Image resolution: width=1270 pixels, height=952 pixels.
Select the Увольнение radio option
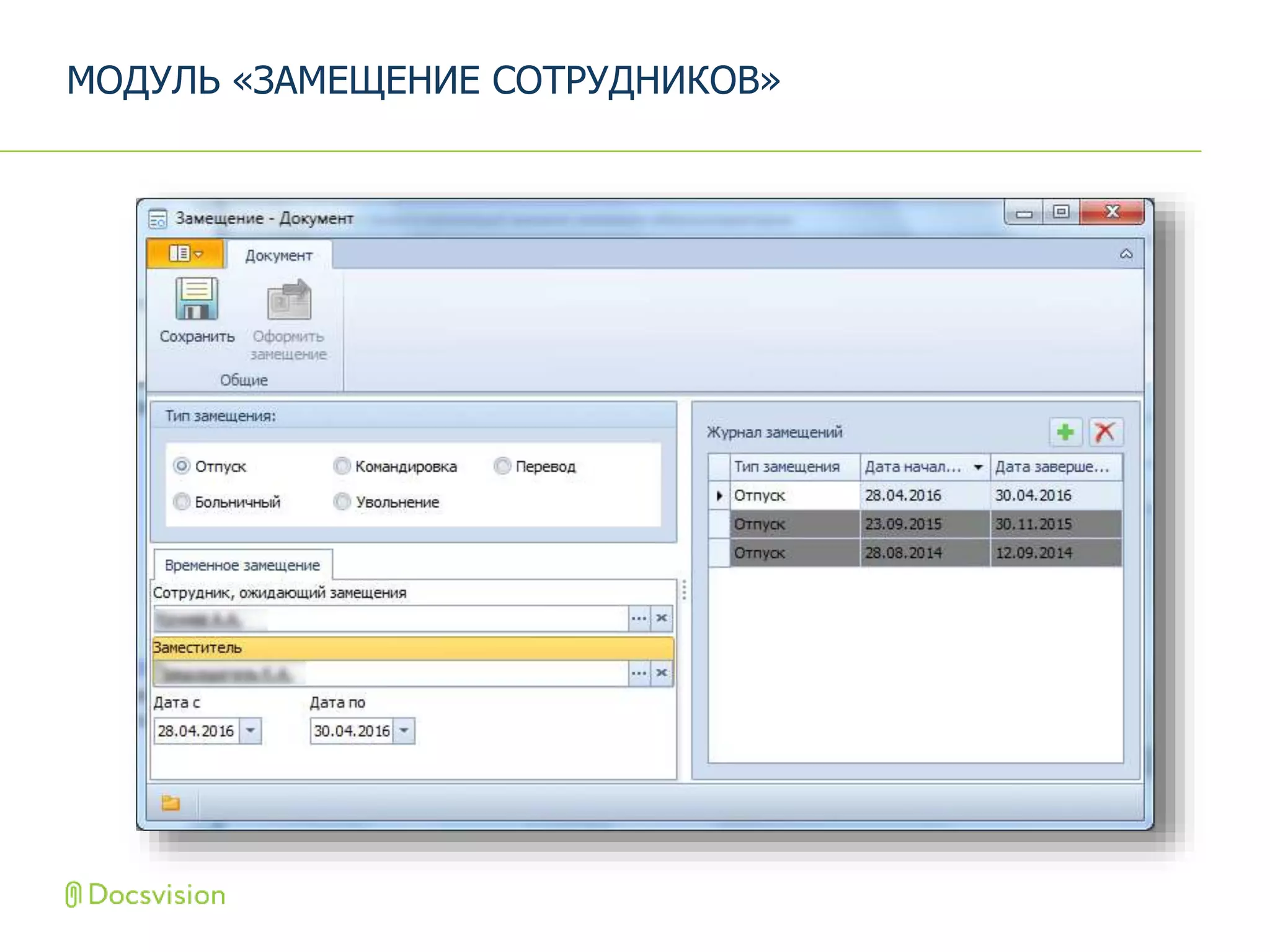pyautogui.click(x=342, y=501)
